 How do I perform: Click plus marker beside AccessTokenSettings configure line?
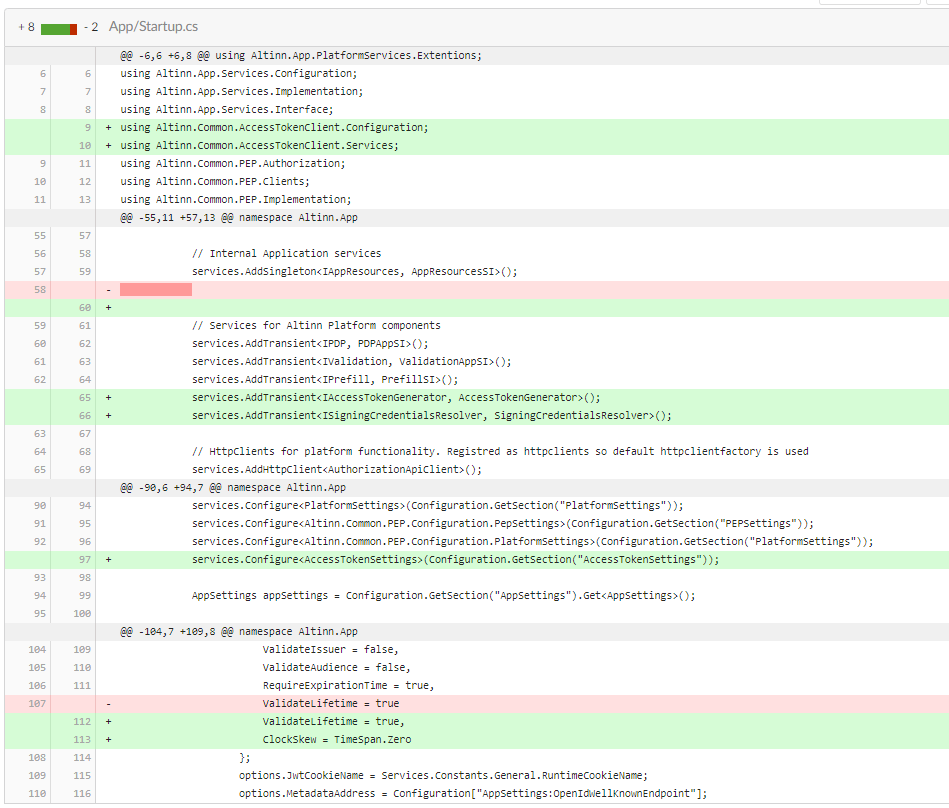pos(108,559)
